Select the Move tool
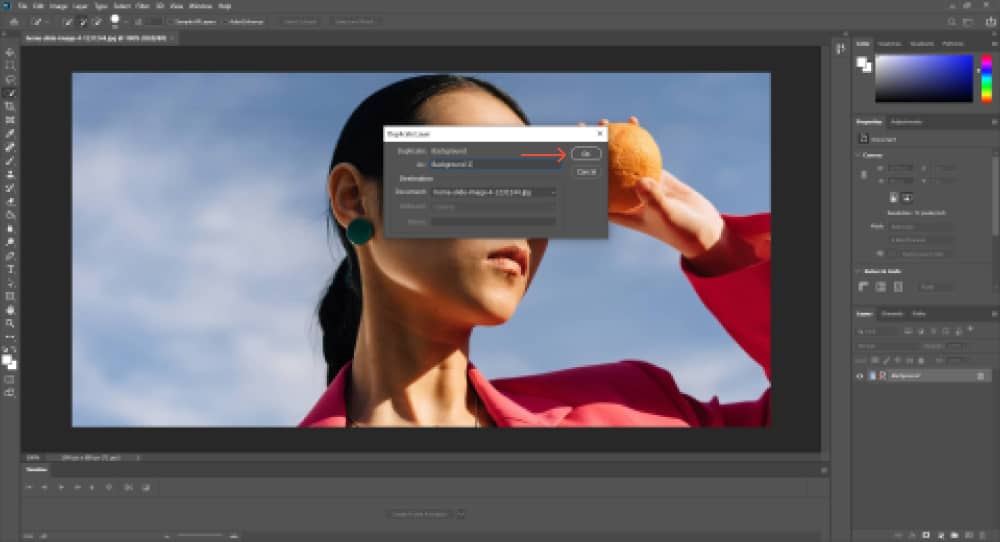This screenshot has width=1000, height=542. pos(10,52)
